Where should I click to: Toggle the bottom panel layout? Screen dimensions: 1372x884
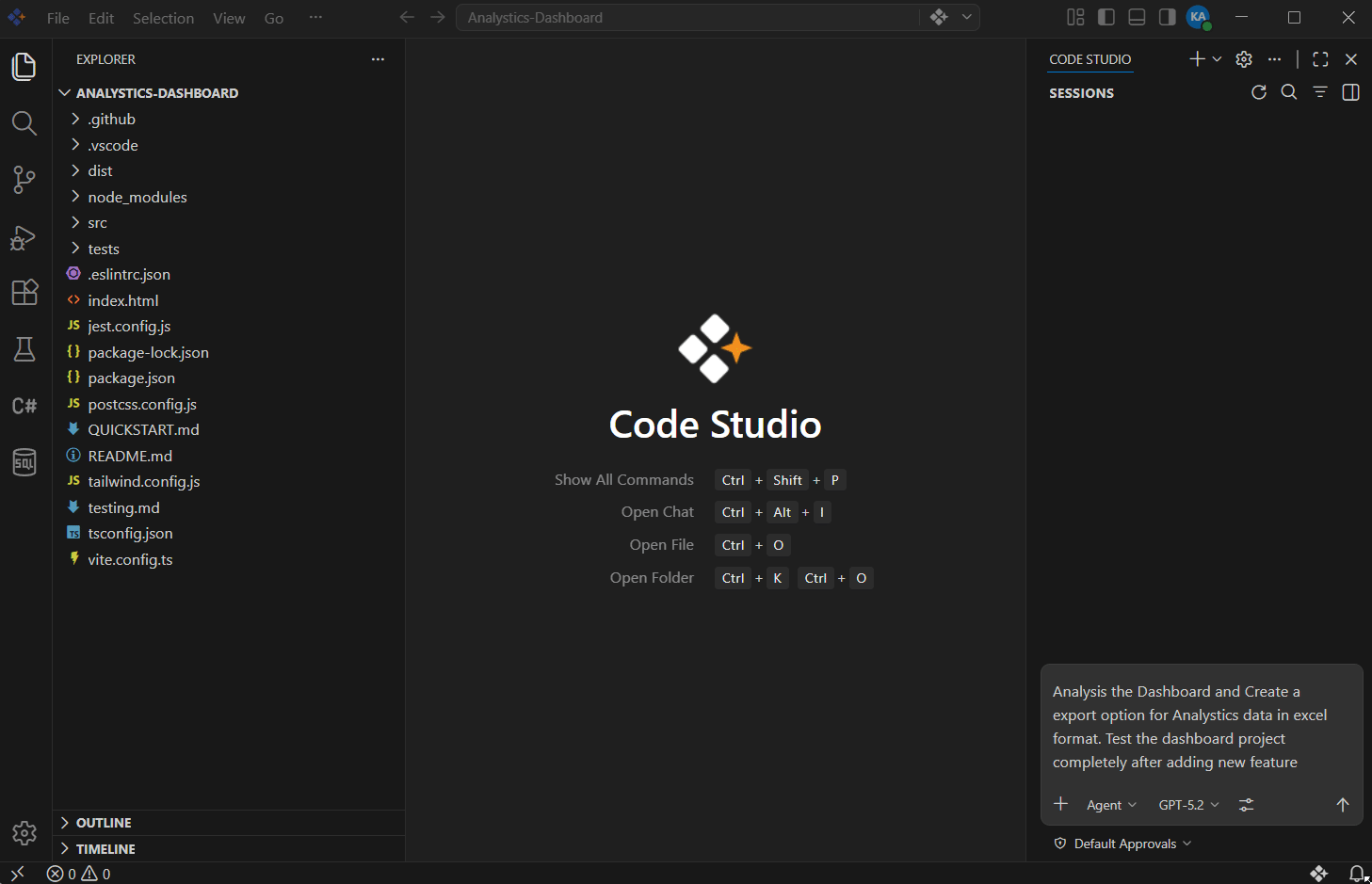coord(1137,17)
